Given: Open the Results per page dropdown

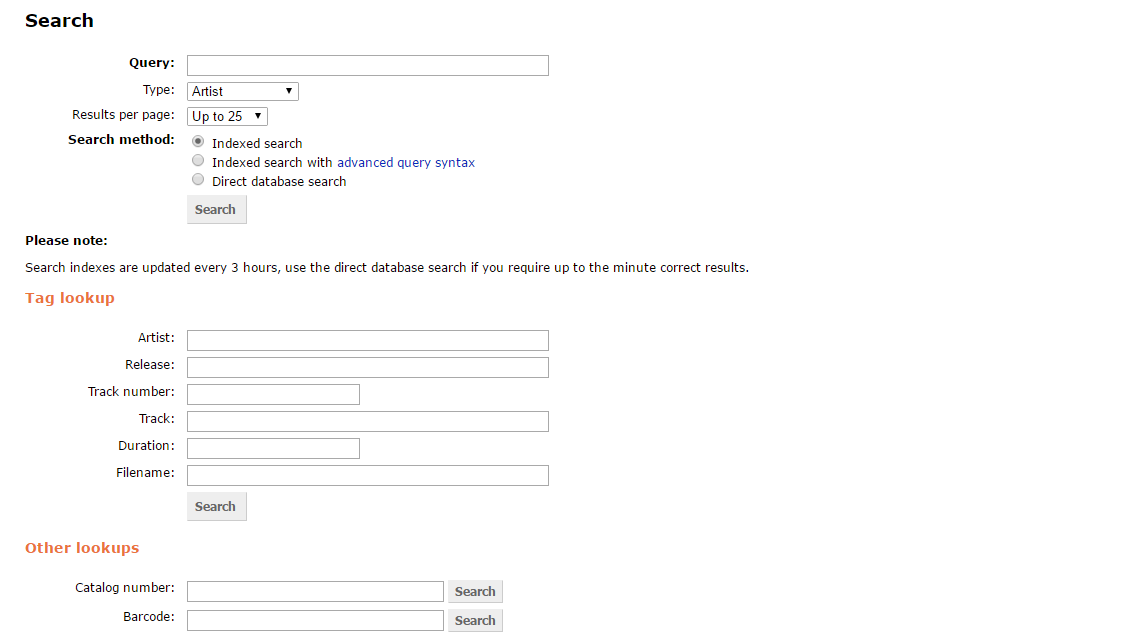Looking at the screenshot, I should [x=227, y=116].
